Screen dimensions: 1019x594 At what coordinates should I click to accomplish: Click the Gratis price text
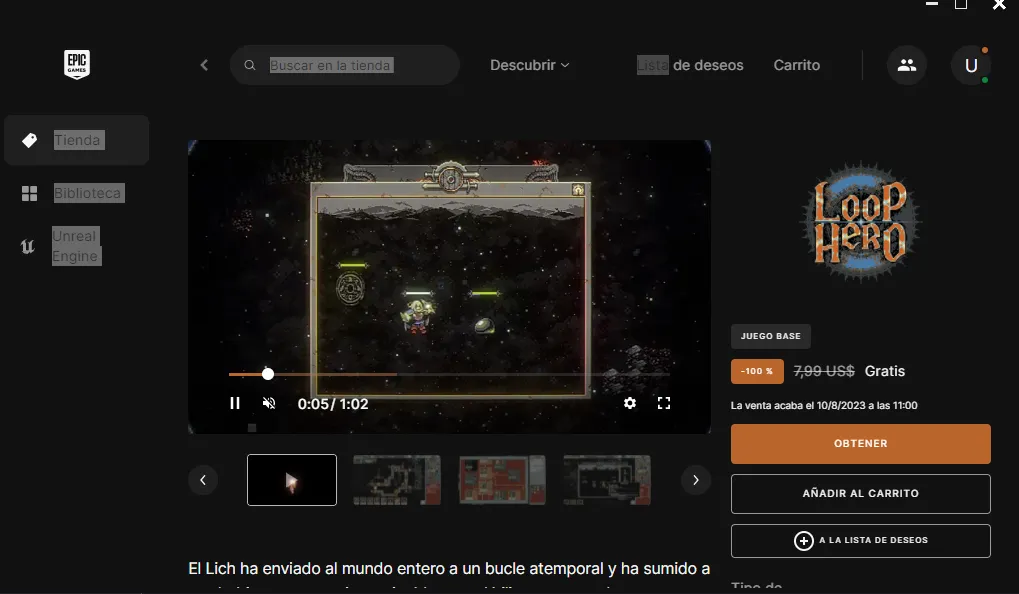(884, 371)
